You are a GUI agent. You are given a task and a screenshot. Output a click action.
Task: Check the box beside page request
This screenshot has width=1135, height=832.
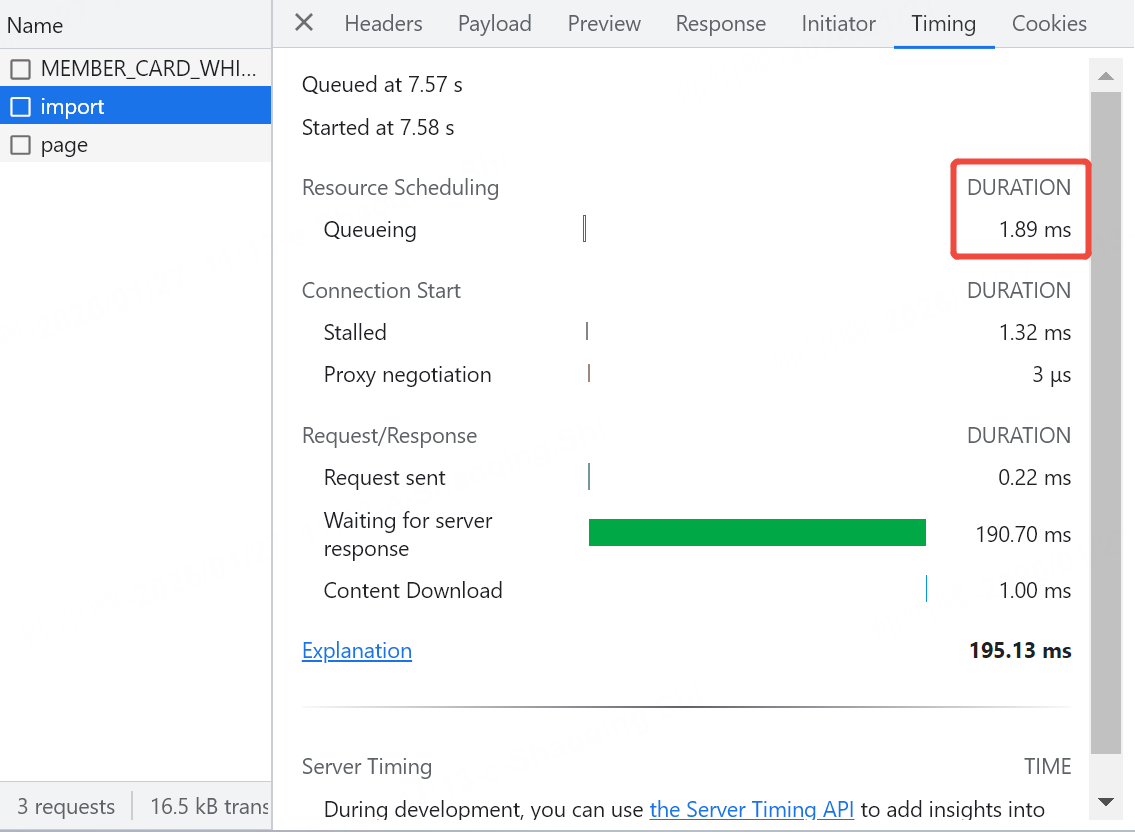(20, 145)
